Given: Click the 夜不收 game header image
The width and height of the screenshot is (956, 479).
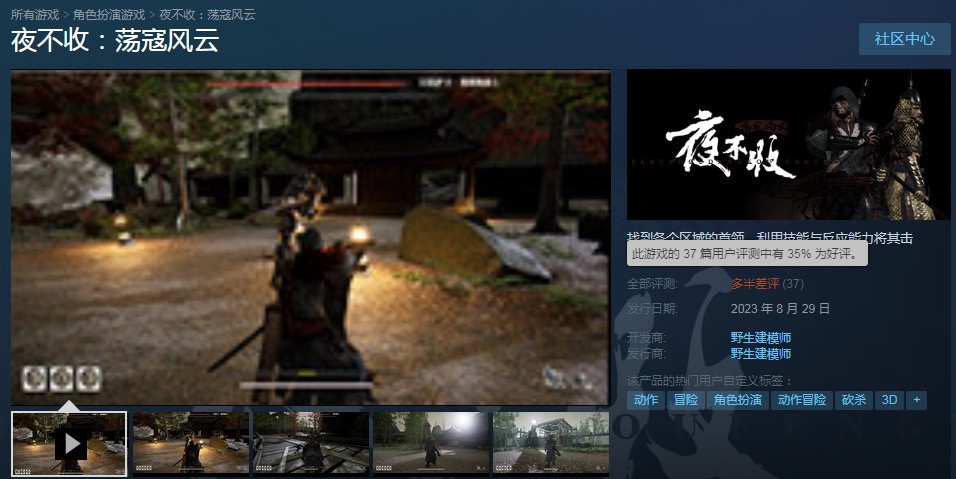Looking at the screenshot, I should coord(788,145).
